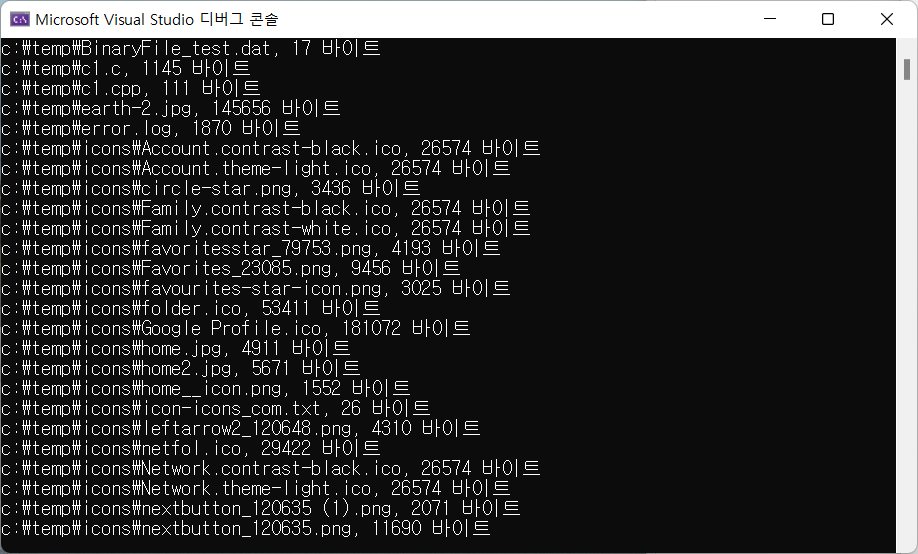Click the error.log output line
Screen dimensions: 918x554
click(150, 128)
